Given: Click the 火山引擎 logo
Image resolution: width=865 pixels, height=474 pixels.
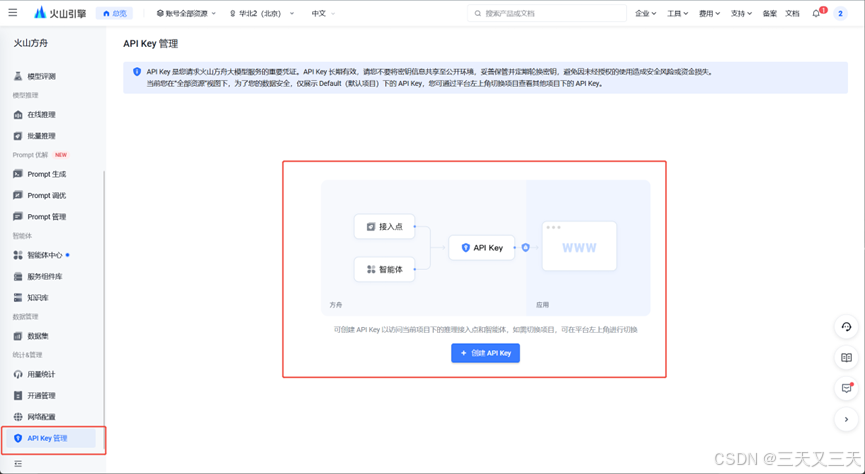Looking at the screenshot, I should point(60,13).
